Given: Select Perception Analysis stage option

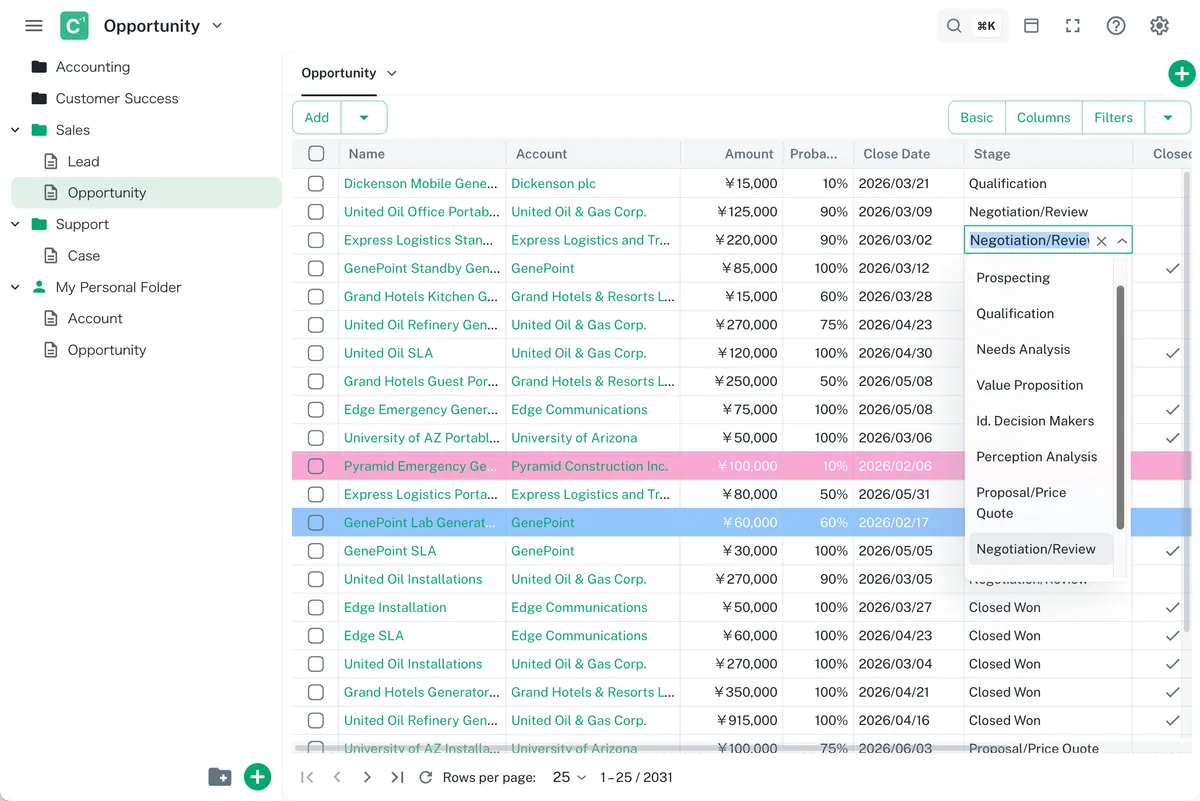Looking at the screenshot, I should click(x=1040, y=457).
